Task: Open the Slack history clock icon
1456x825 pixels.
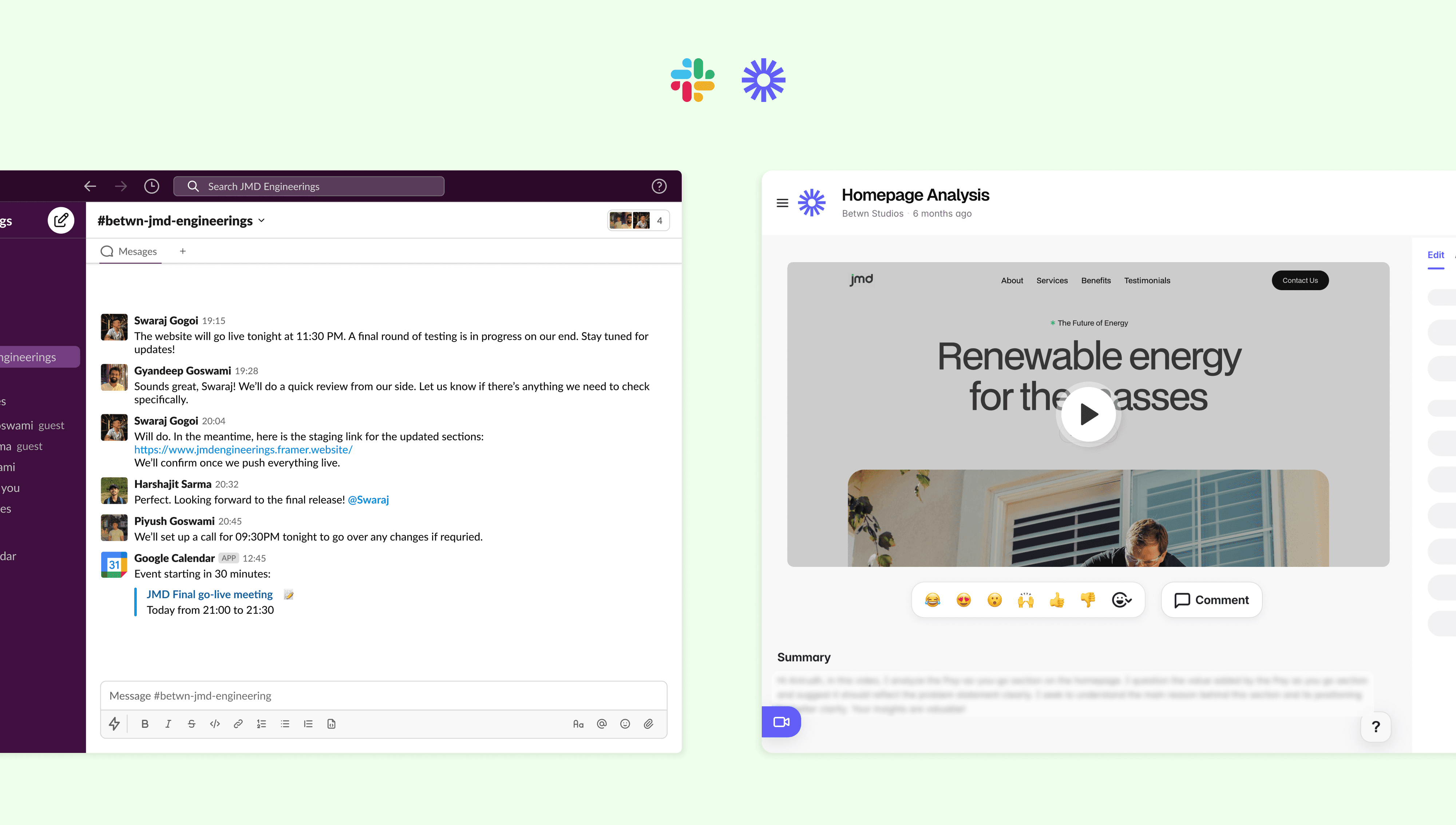Action: (151, 186)
